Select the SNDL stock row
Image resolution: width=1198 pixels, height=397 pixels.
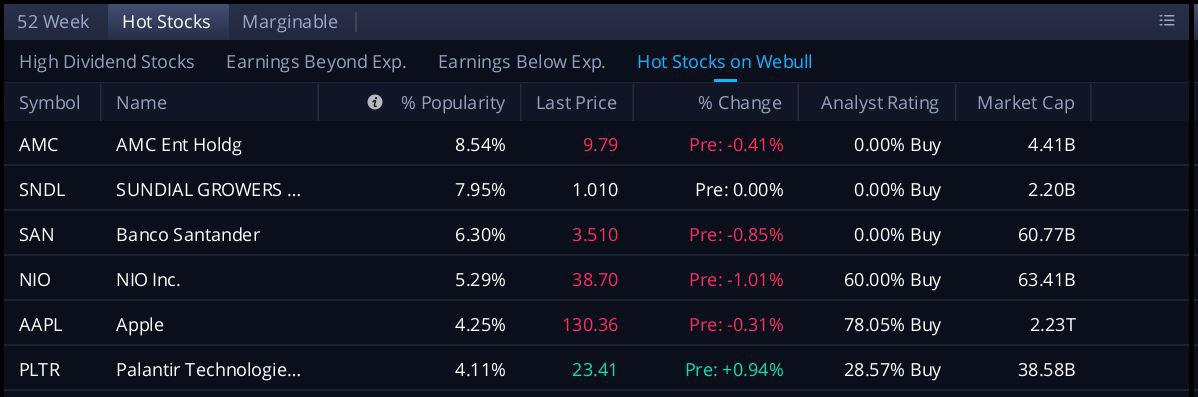(599, 189)
